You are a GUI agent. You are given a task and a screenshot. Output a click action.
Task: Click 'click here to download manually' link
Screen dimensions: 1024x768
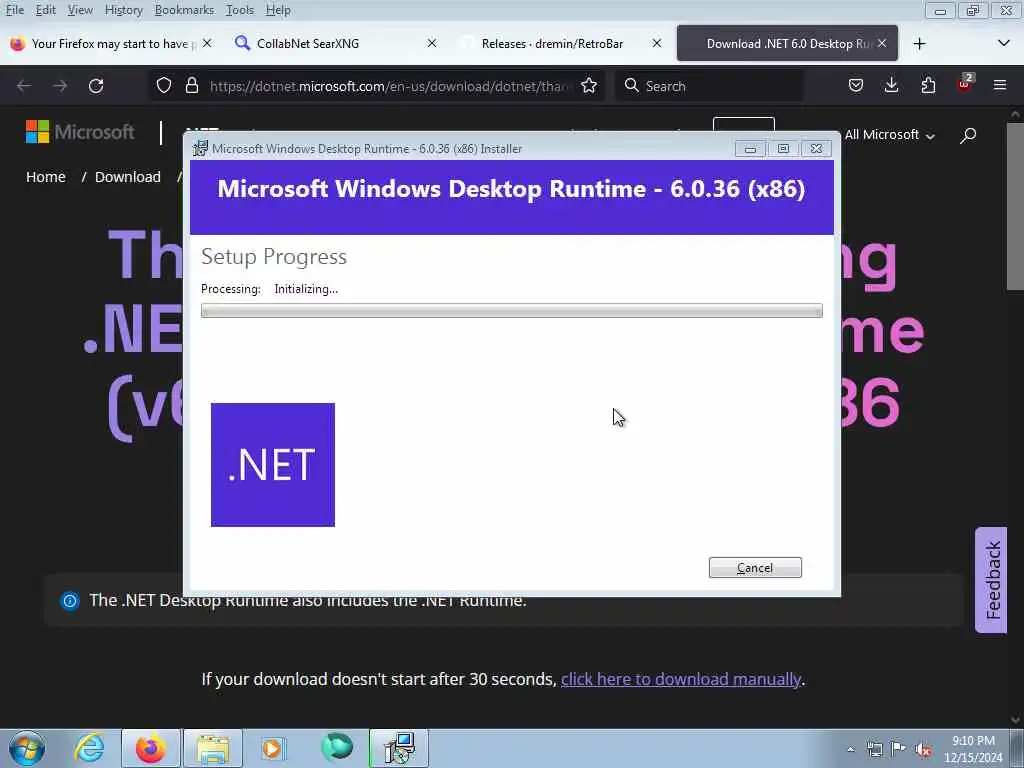[680, 679]
